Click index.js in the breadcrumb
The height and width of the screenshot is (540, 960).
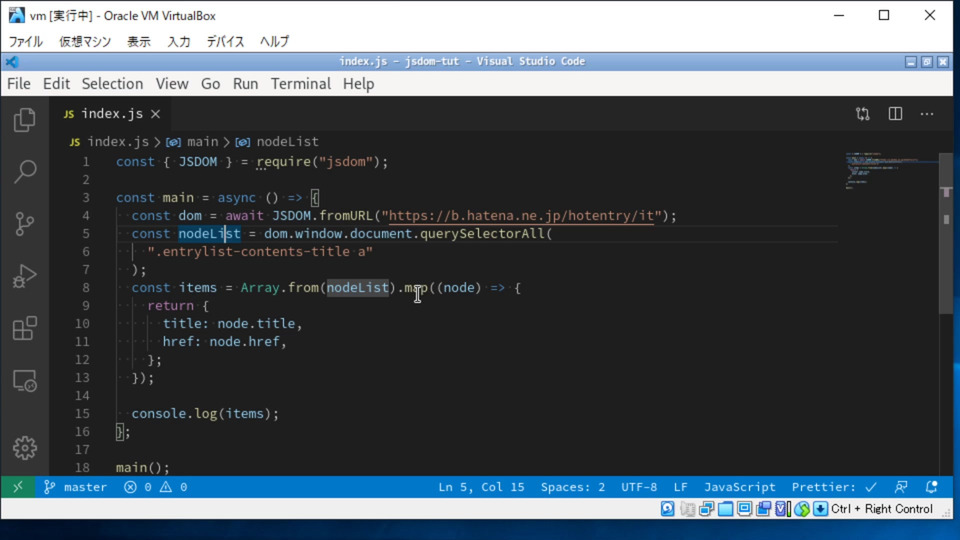tap(118, 142)
